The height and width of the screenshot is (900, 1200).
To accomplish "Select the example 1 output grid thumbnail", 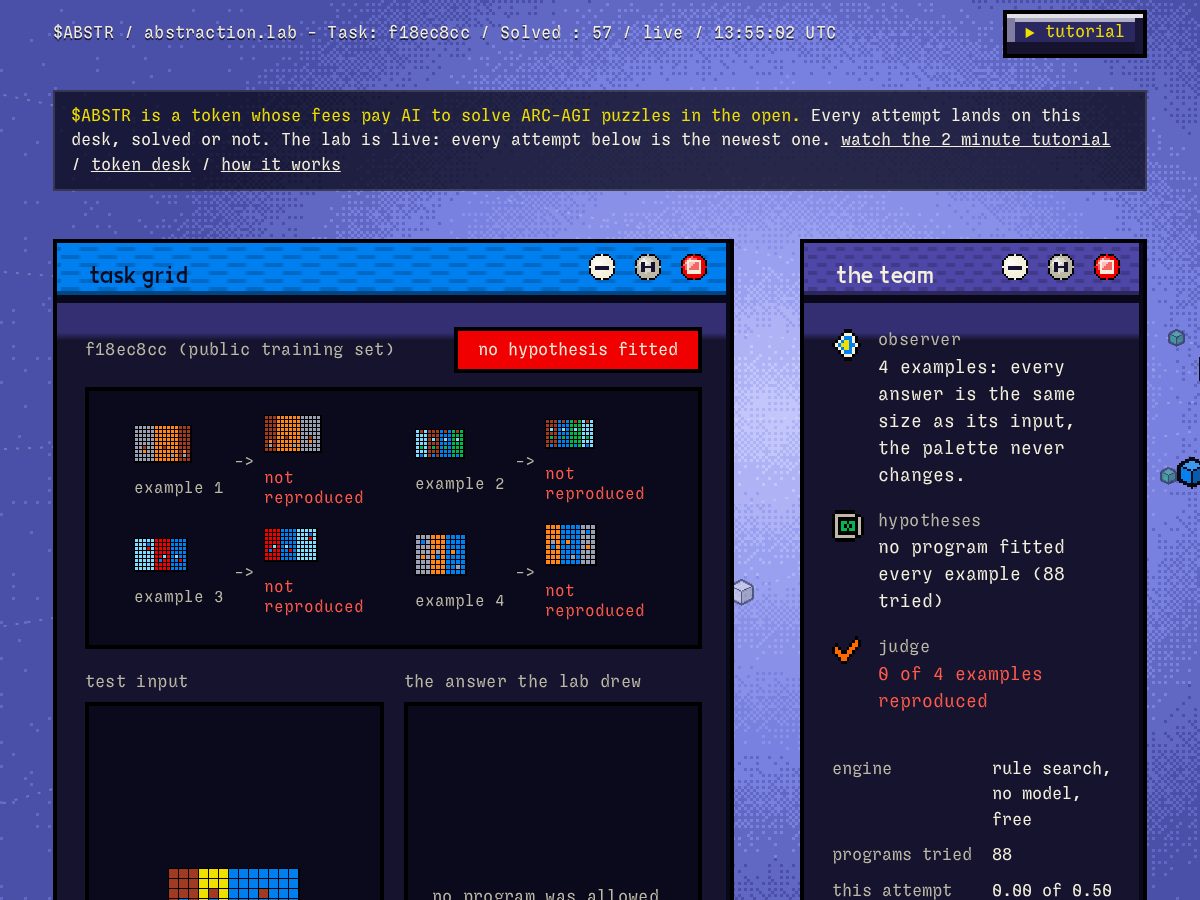I will 293,434.
